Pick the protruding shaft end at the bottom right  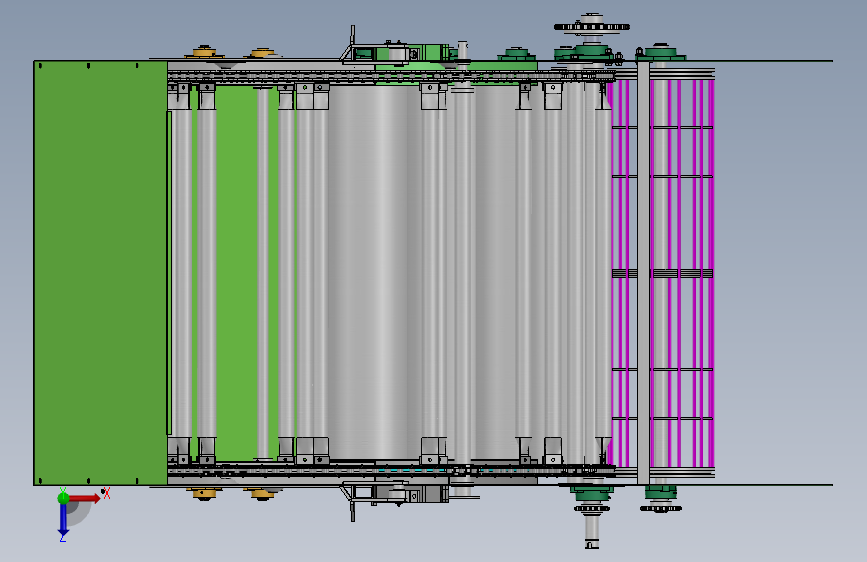[x=592, y=532]
